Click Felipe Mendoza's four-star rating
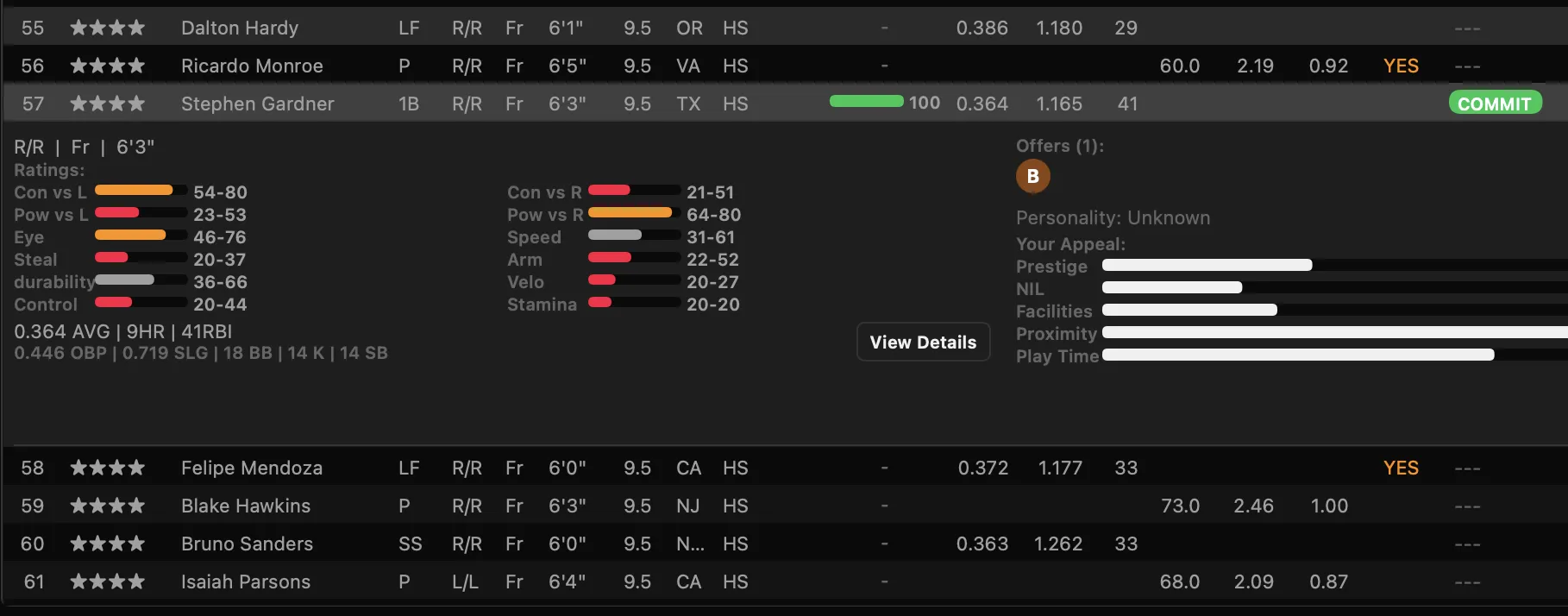1568x616 pixels. 108,468
